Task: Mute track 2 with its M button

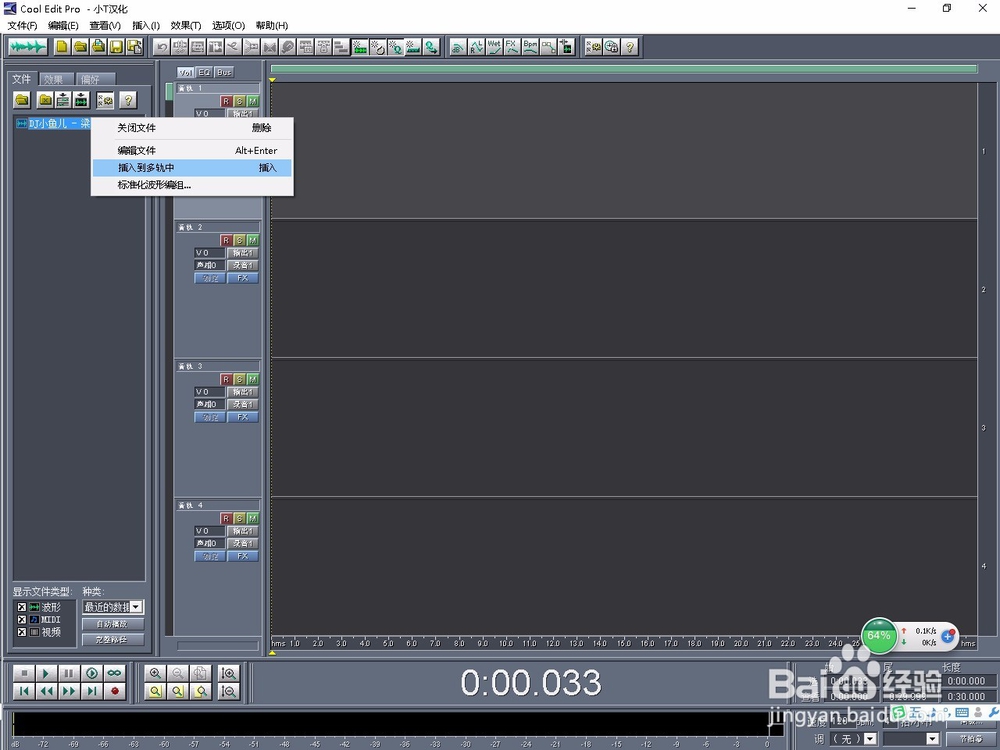Action: coord(253,240)
